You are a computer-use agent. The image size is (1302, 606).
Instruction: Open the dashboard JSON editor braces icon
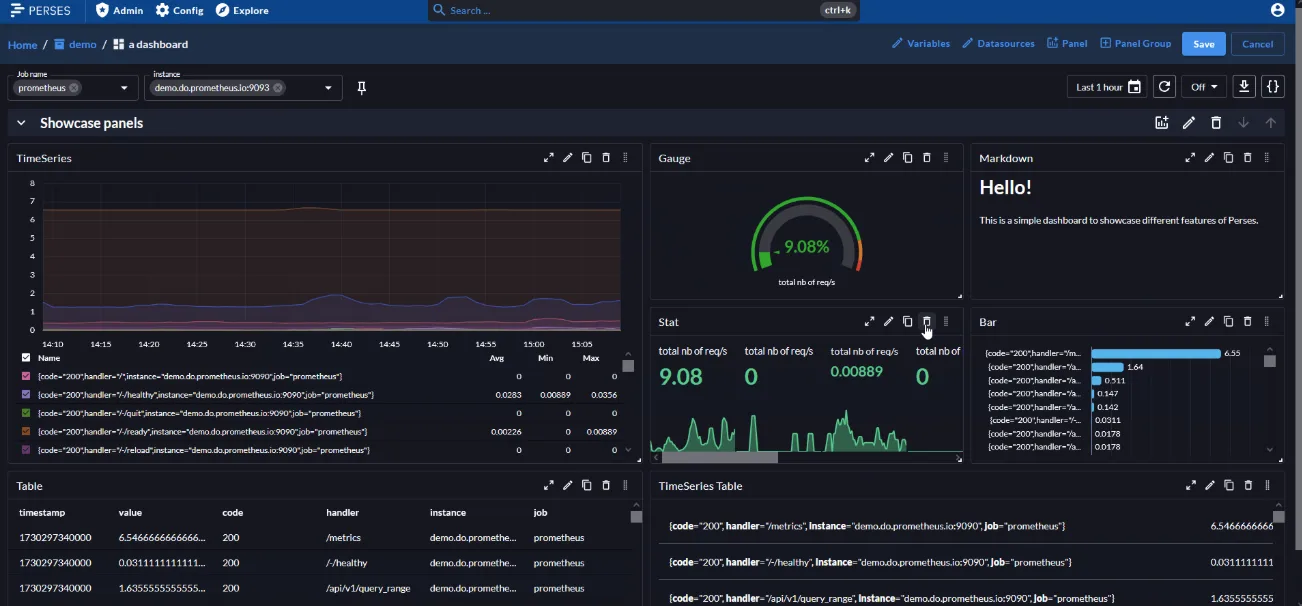coord(1273,87)
